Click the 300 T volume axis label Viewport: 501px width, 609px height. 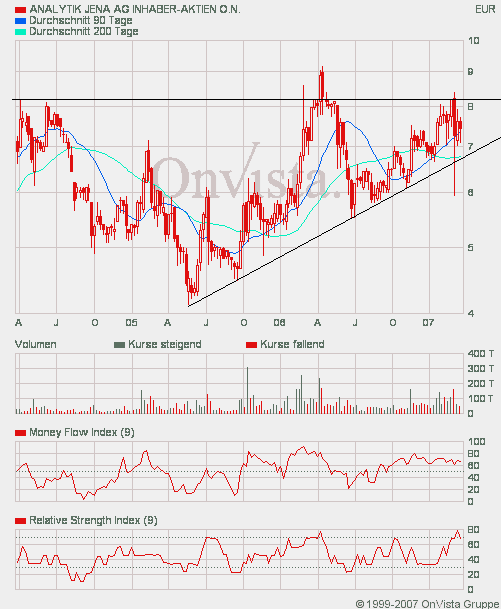point(481,369)
